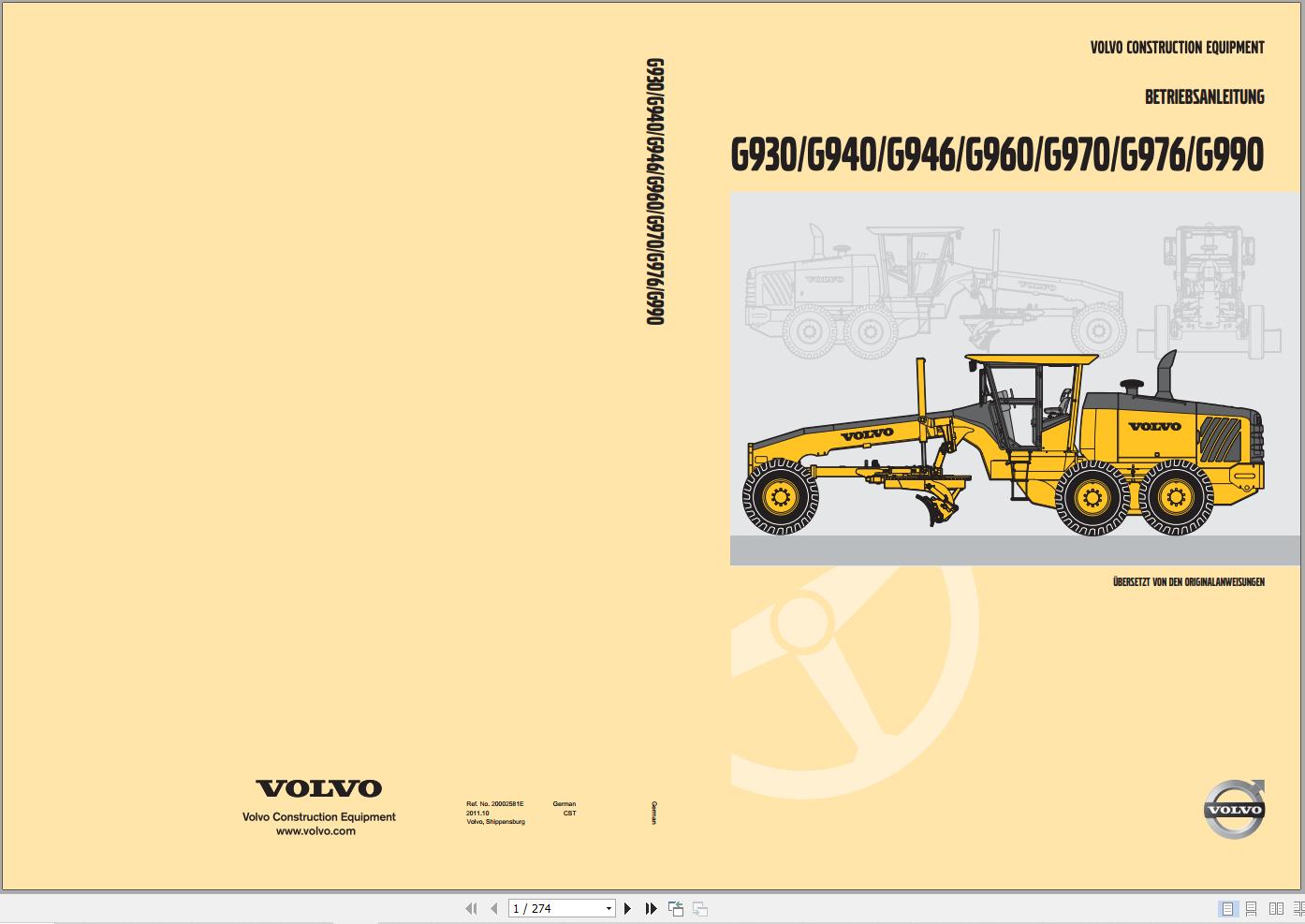Jump to the last page

point(651,908)
